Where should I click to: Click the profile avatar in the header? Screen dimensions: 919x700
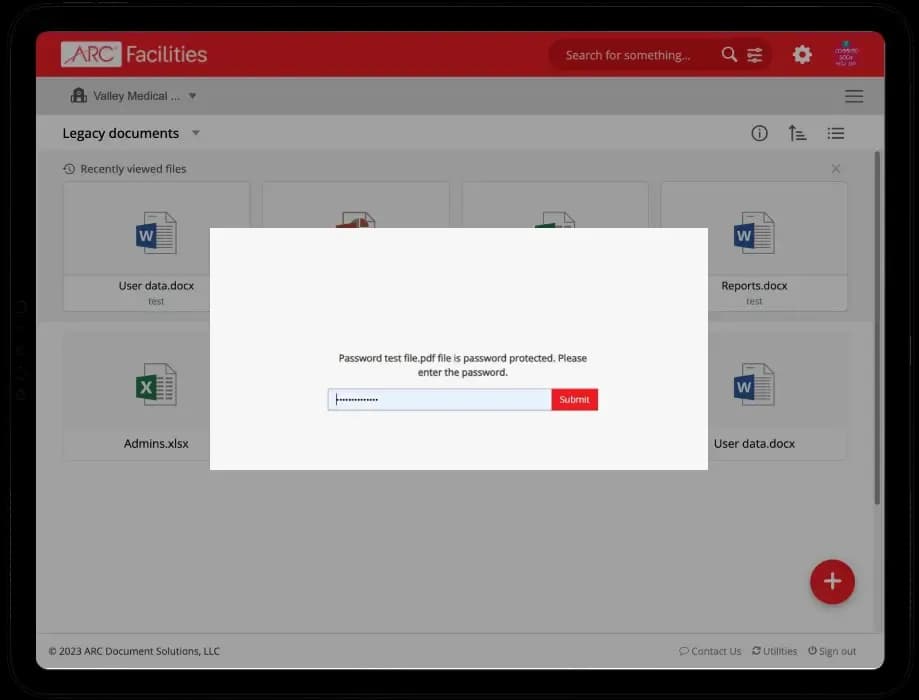pyautogui.click(x=846, y=54)
